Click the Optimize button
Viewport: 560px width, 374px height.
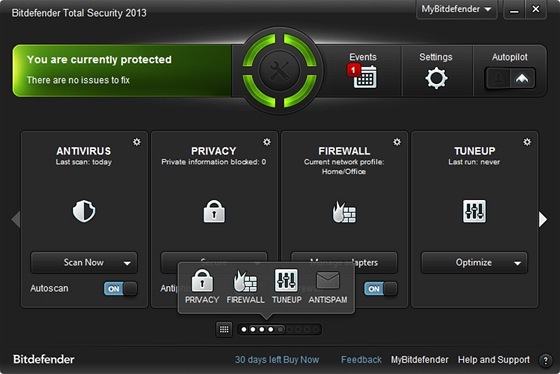click(474, 263)
